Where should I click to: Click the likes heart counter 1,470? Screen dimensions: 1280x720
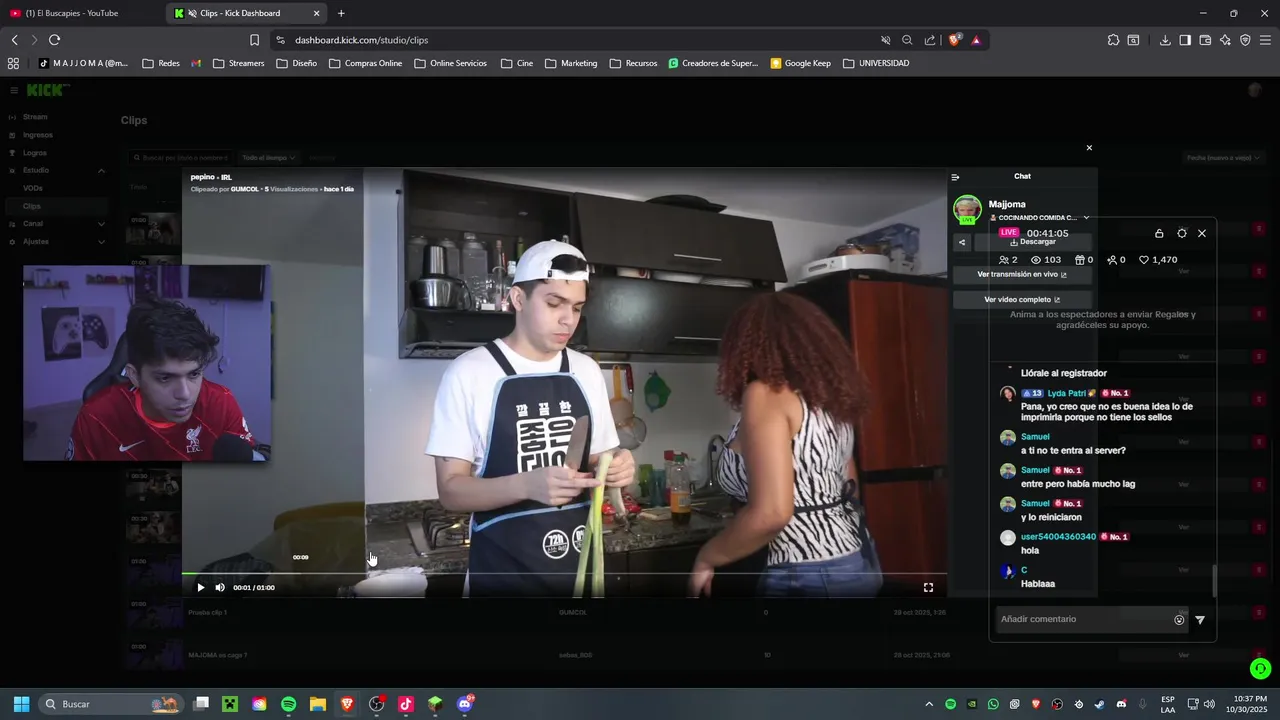tap(1158, 260)
